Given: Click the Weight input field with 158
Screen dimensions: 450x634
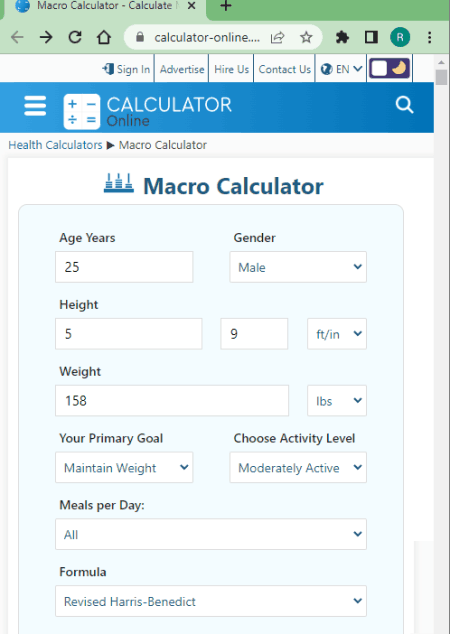Looking at the screenshot, I should coord(172,401).
